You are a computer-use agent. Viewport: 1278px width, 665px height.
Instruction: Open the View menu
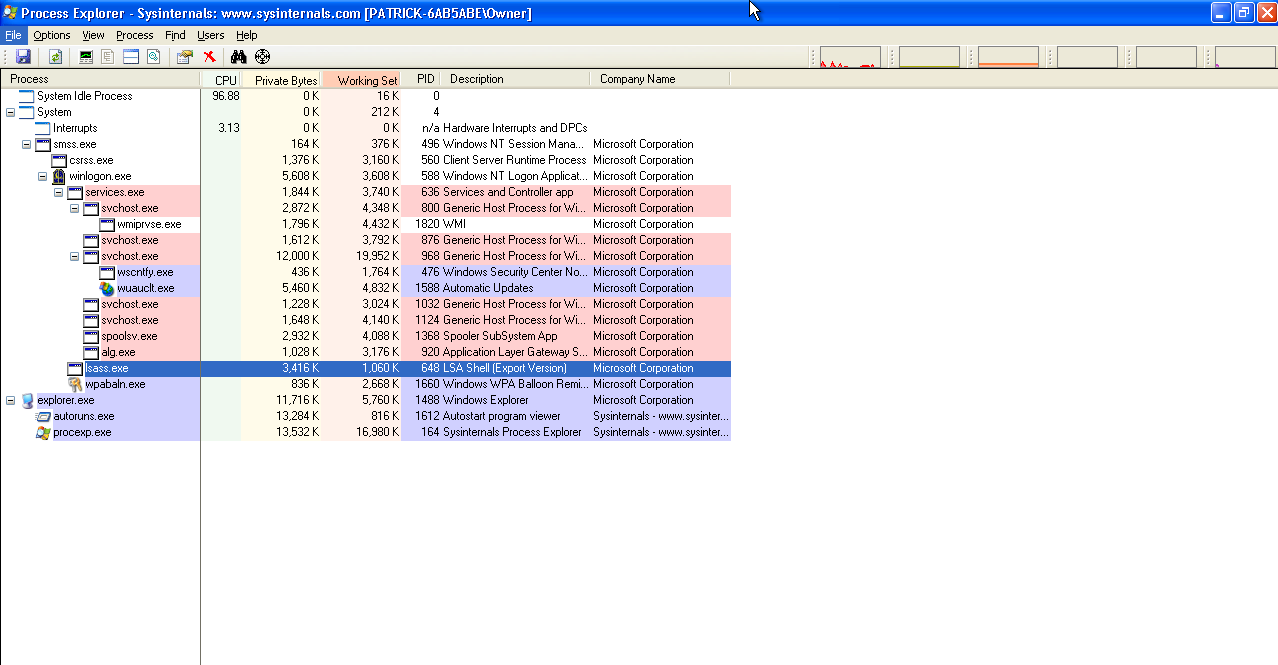click(x=93, y=35)
